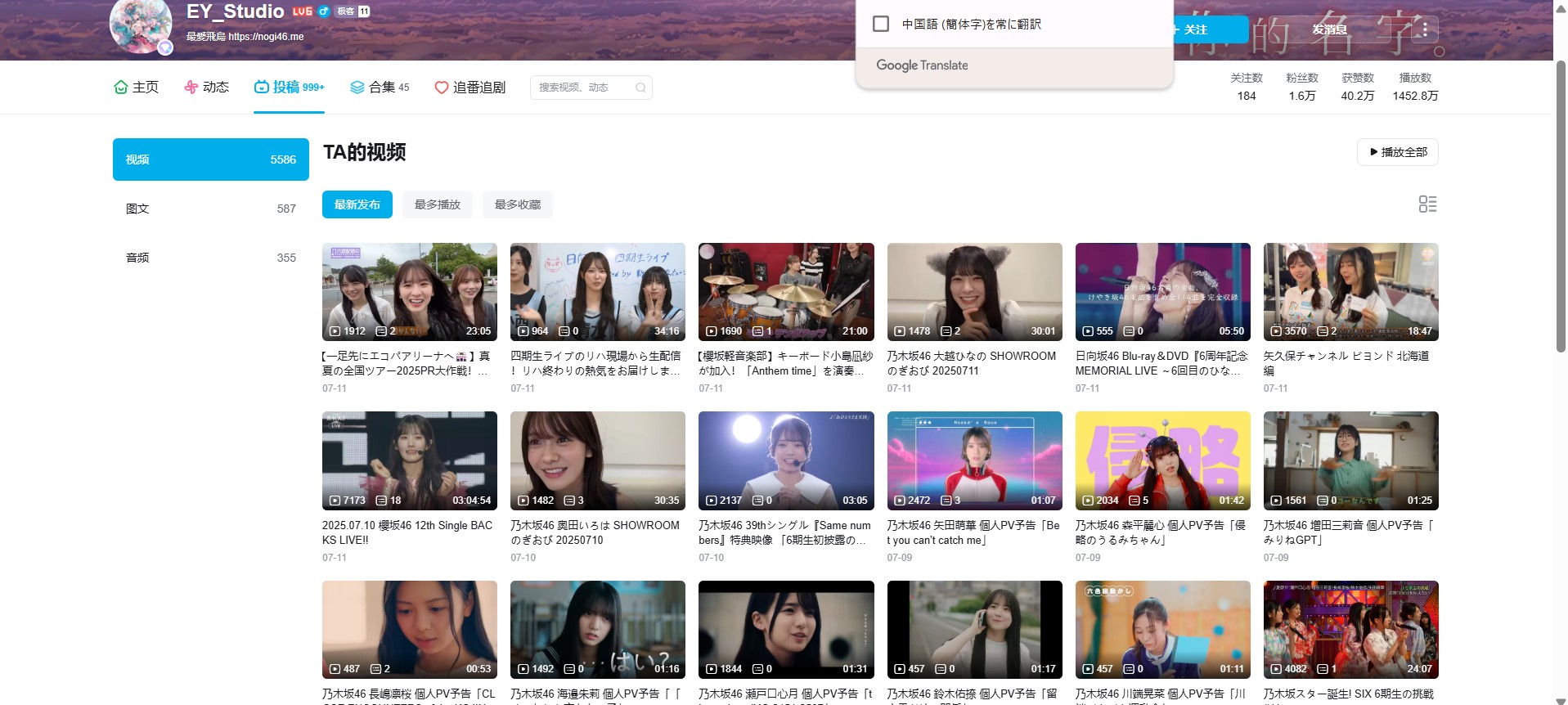Click the small badge on avatar corner
This screenshot has height=705, width=1568.
[165, 47]
